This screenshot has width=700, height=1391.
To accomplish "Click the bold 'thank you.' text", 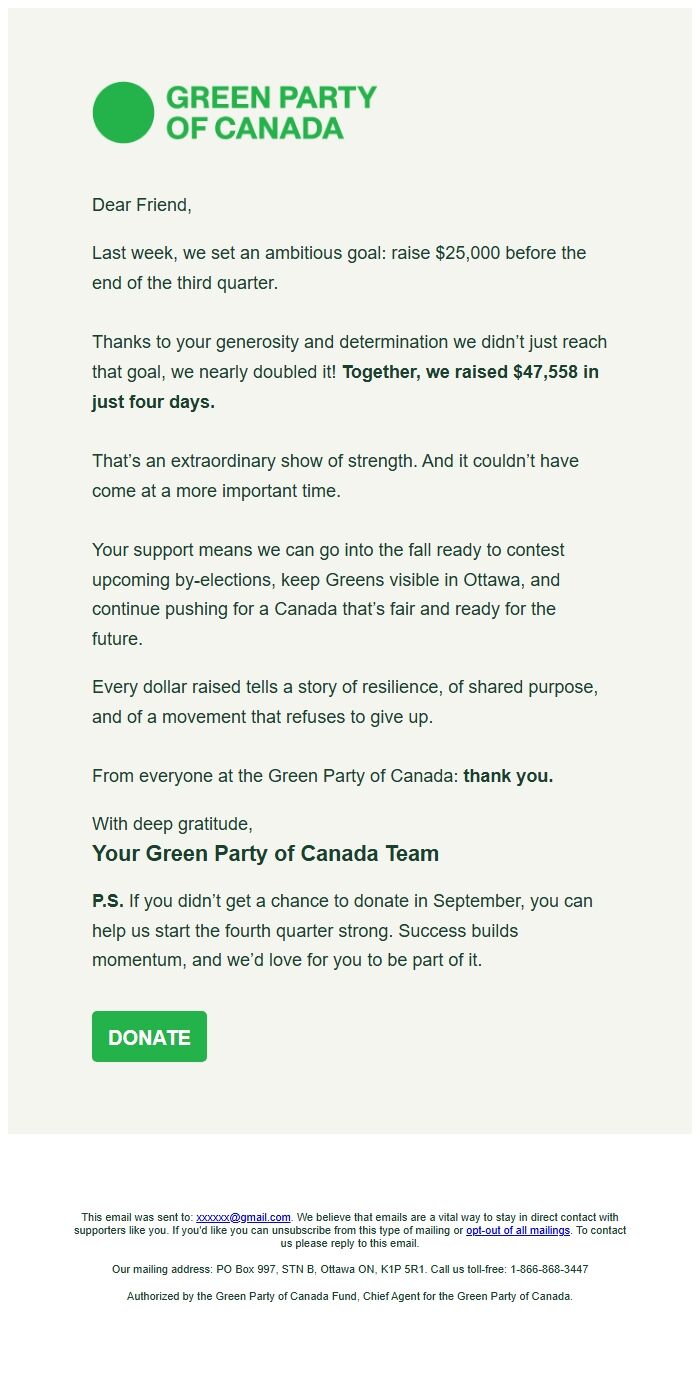I will pos(508,776).
